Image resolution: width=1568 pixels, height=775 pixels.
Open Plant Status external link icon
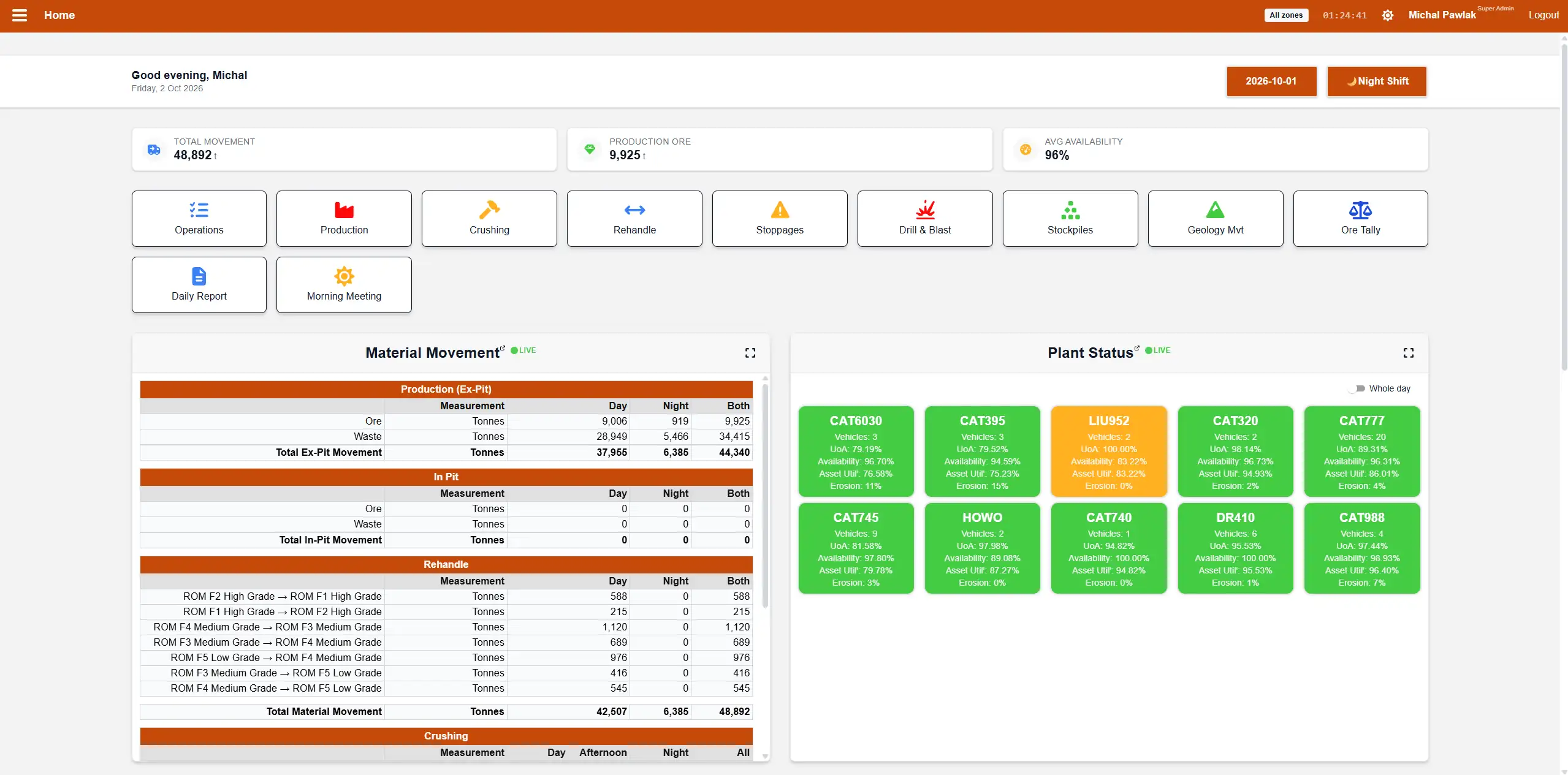[1136, 348]
